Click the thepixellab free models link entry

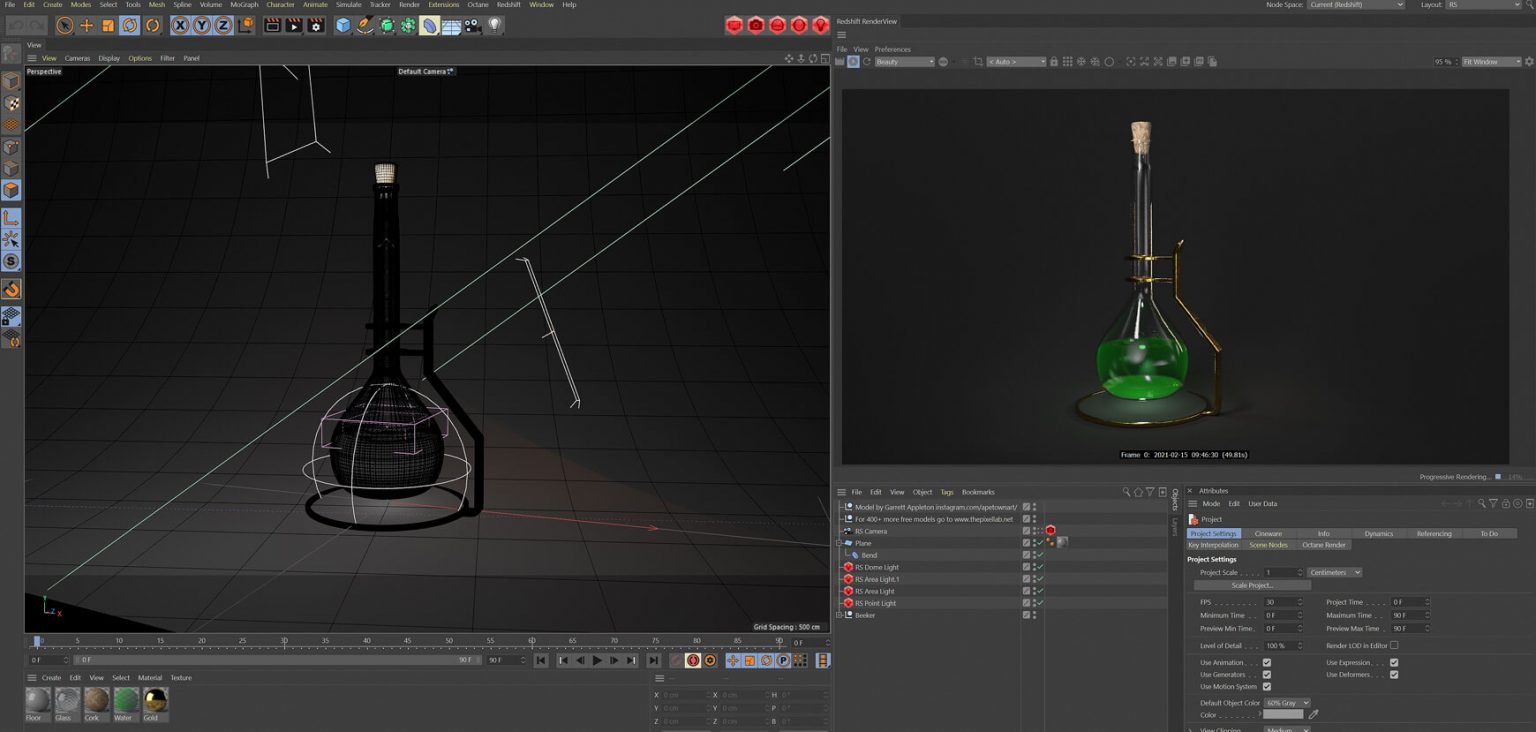935,519
